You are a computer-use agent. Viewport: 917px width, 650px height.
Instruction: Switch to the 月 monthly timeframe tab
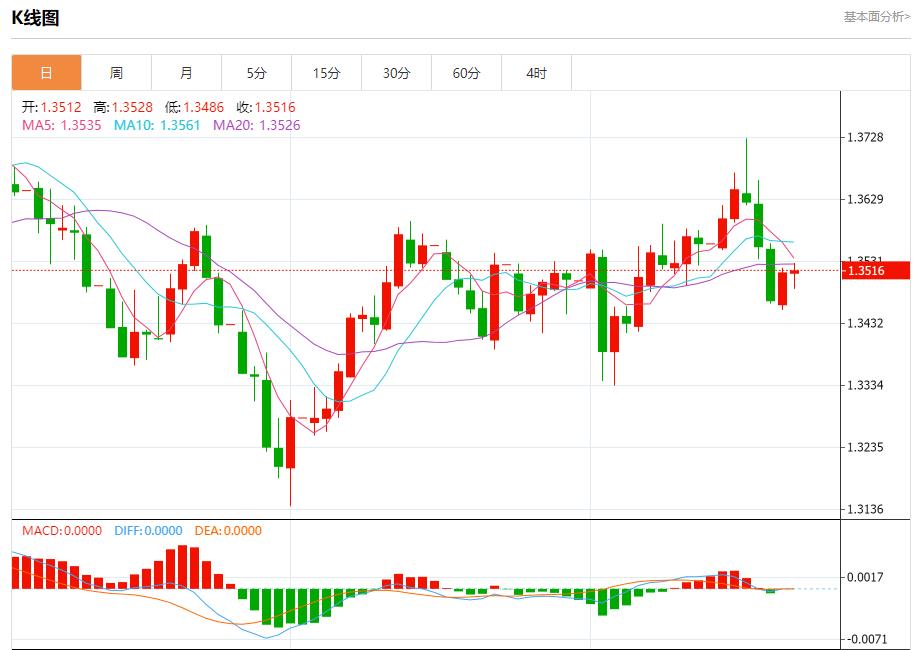(x=187, y=72)
